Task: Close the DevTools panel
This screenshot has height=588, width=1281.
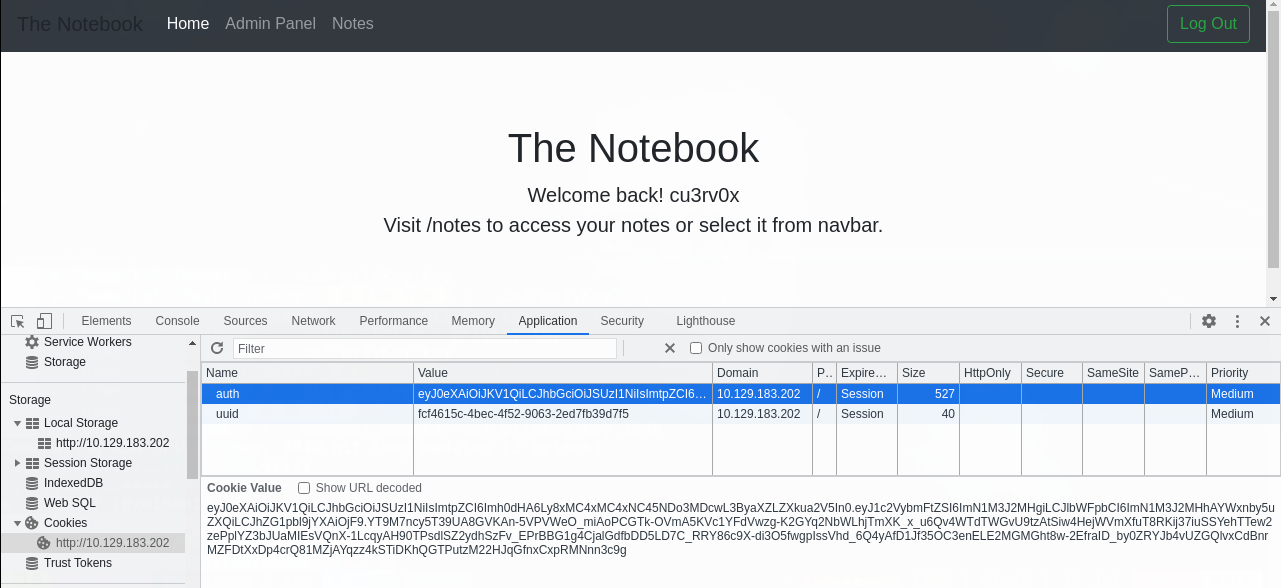Action: click(1265, 321)
